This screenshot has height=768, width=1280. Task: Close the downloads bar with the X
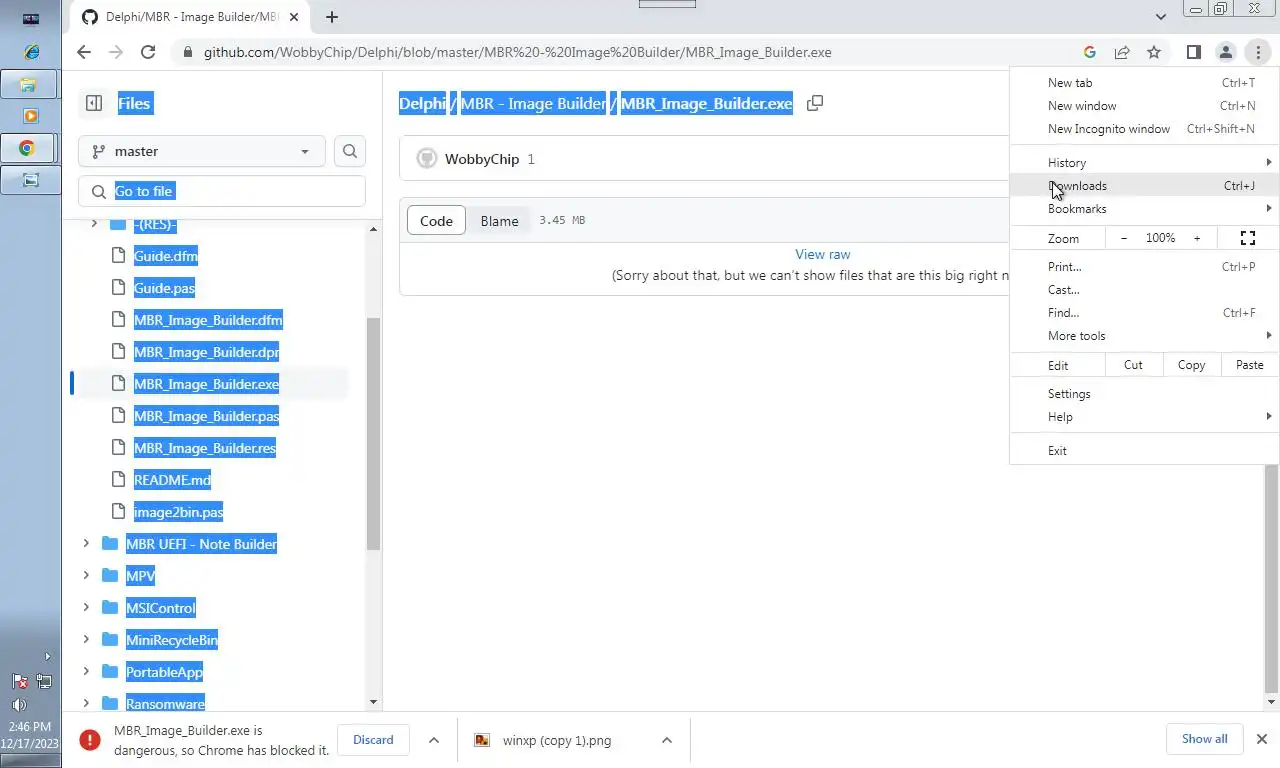click(x=1261, y=739)
